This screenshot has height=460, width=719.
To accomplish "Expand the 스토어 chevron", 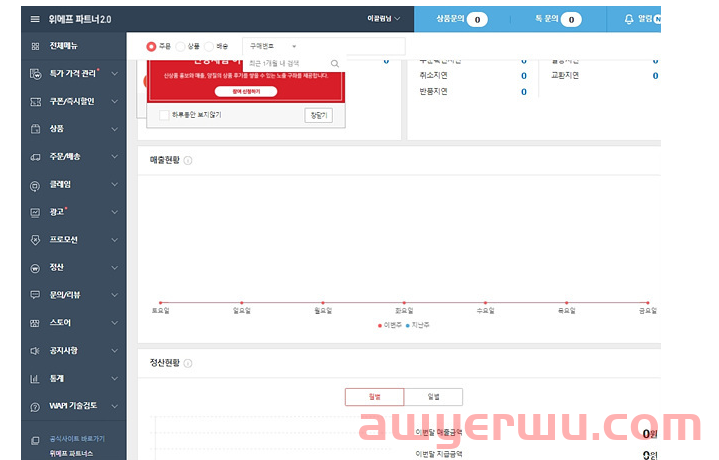I will (x=115, y=323).
